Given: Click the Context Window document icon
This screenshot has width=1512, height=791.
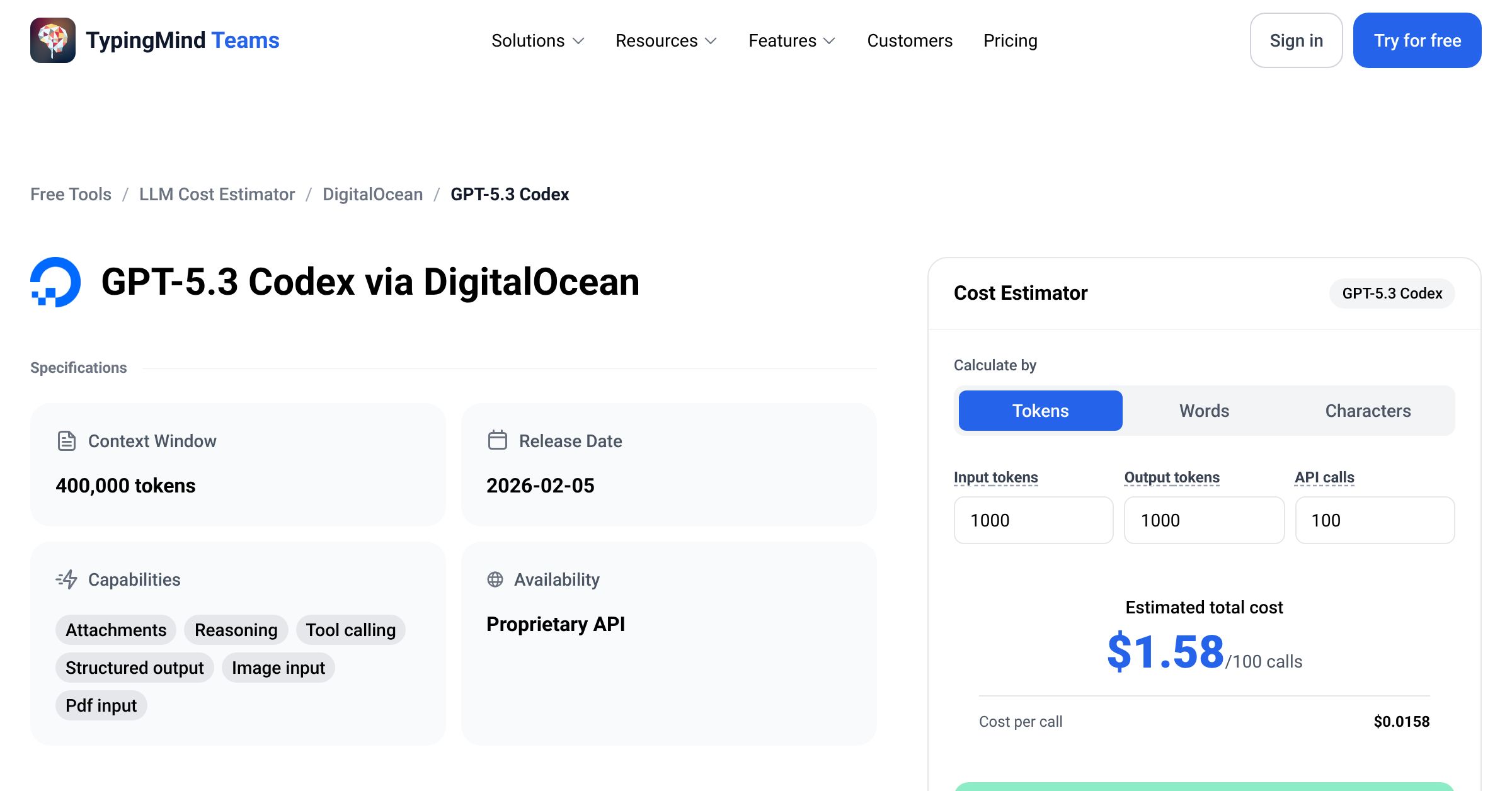Looking at the screenshot, I should [x=66, y=441].
